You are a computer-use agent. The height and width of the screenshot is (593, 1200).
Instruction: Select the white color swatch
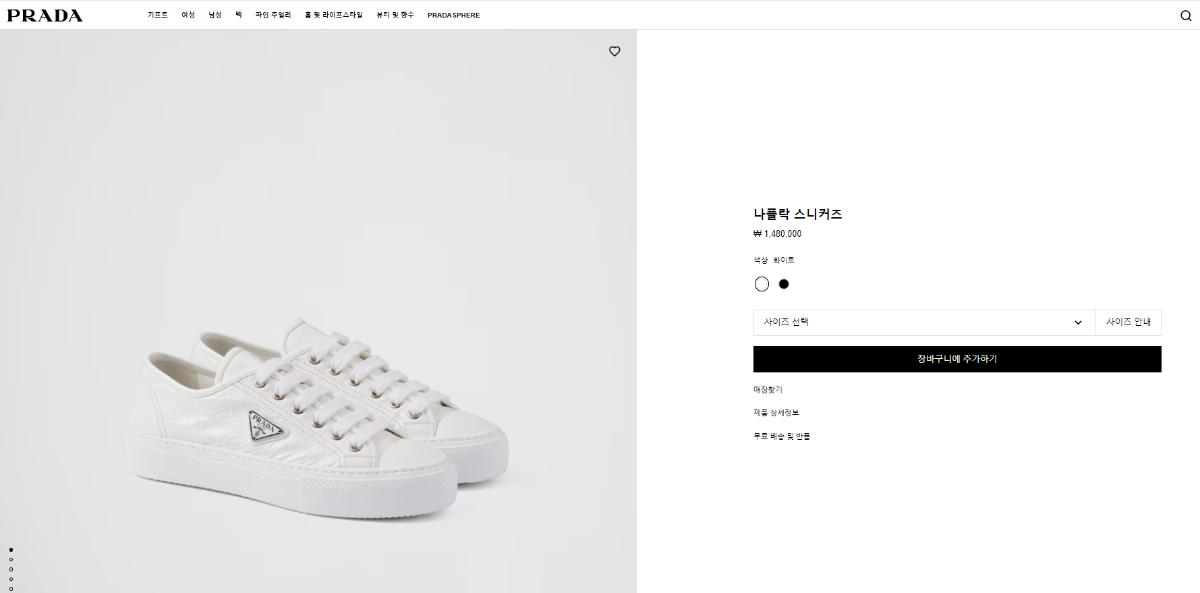pos(762,284)
